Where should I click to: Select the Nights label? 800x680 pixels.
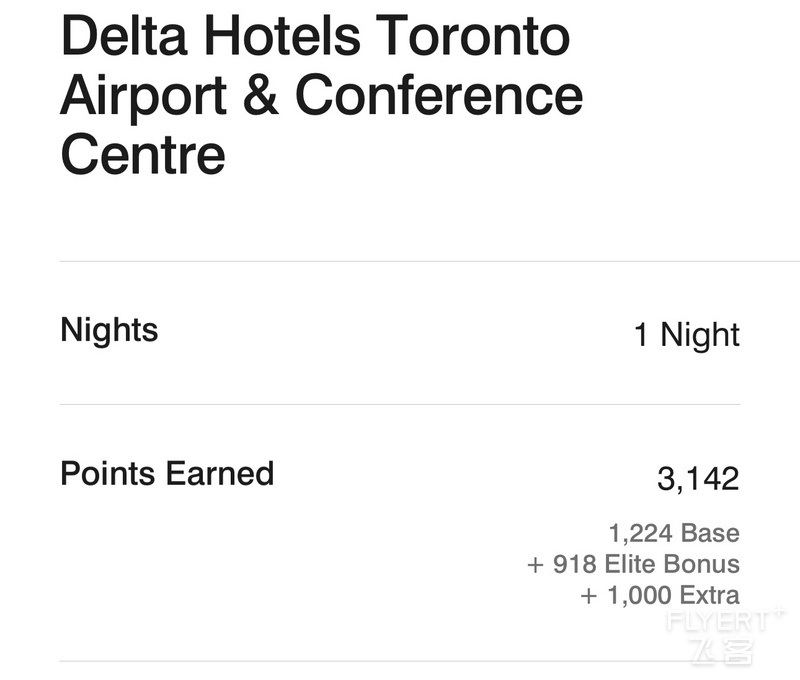109,331
